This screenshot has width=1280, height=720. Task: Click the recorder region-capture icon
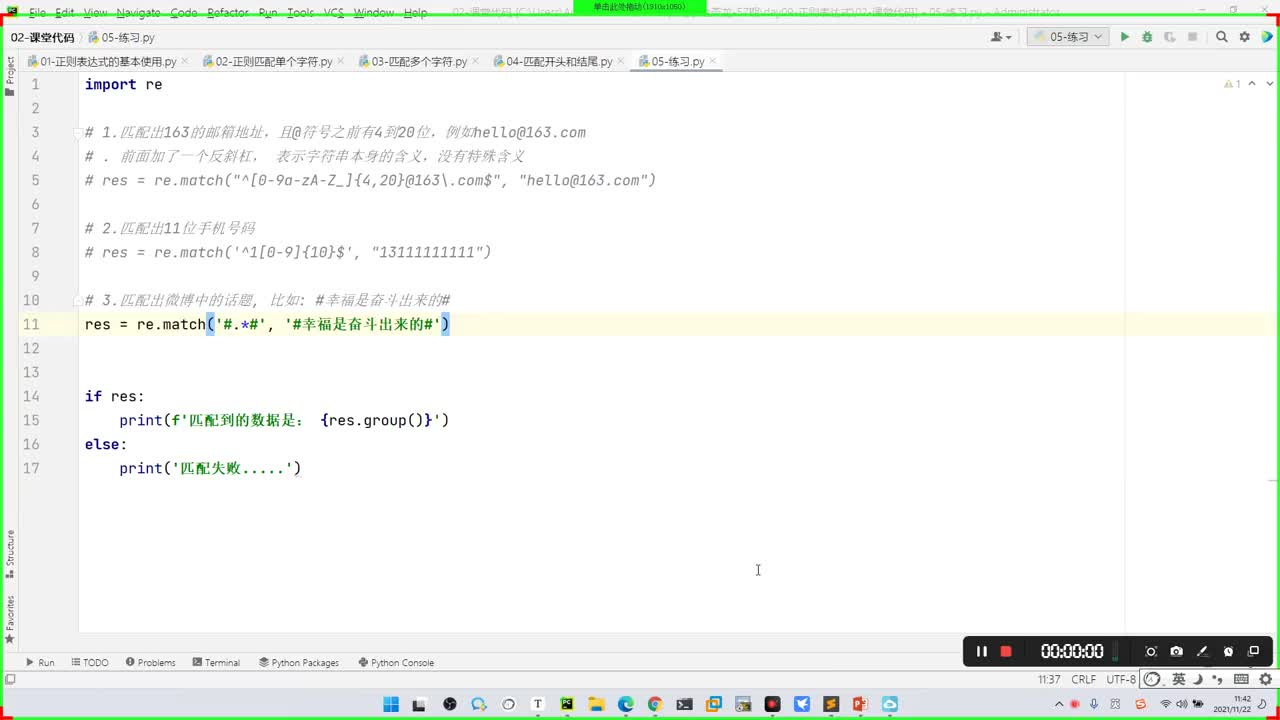tap(1151, 651)
